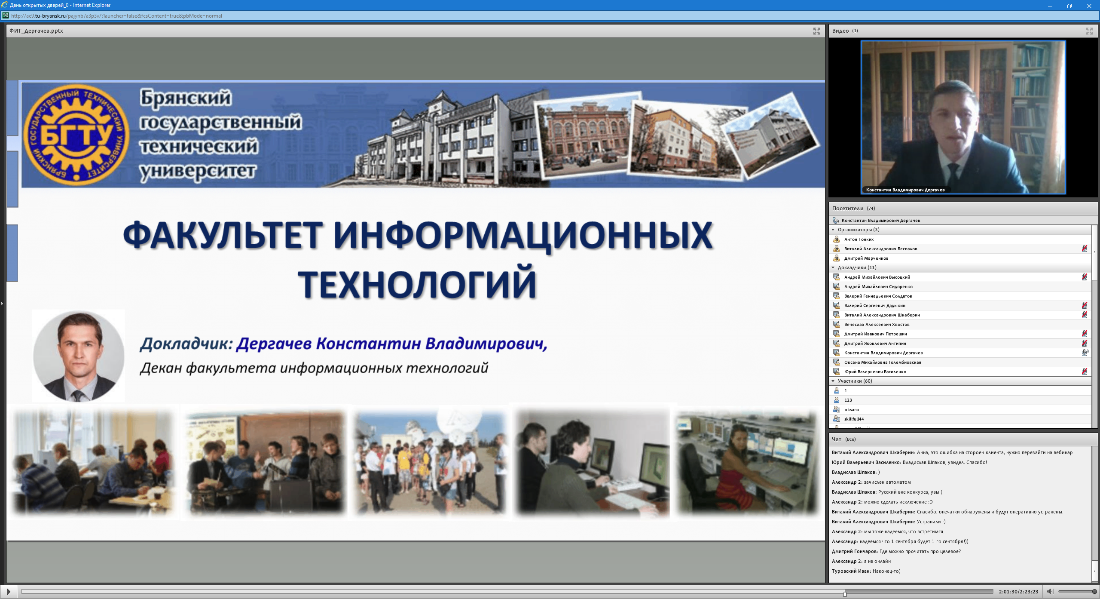Click organizer icon of third organizer Дмитрий
Viewport: 1100px width, 602px height.
click(836, 258)
